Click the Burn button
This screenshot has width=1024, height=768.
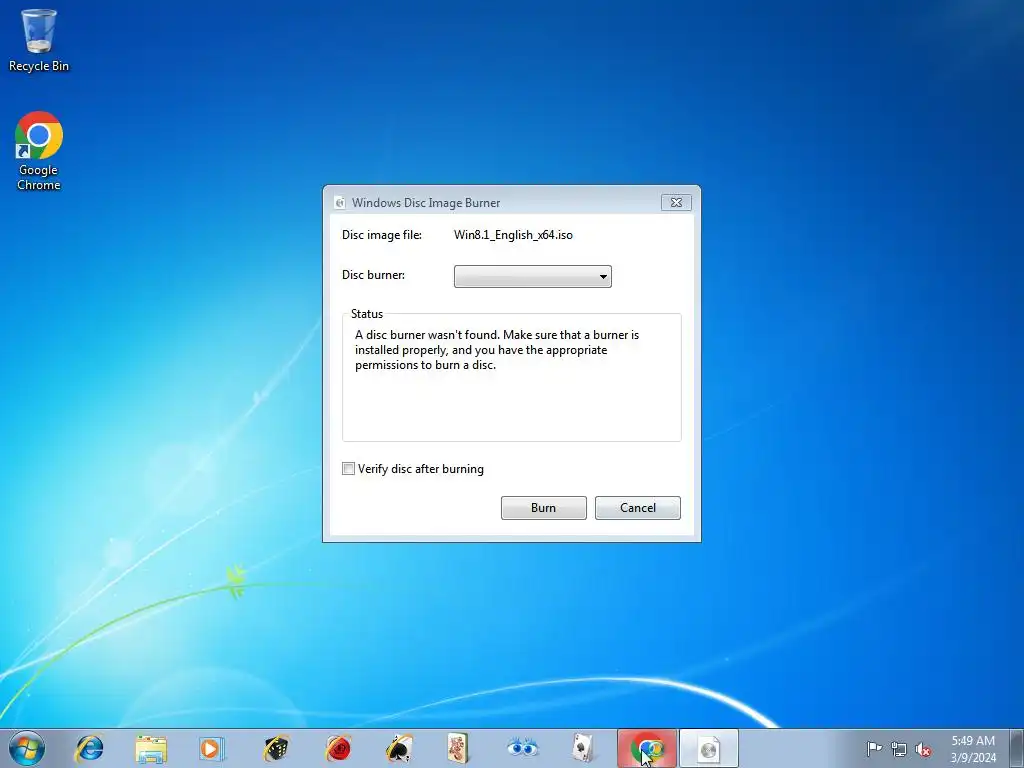point(543,508)
